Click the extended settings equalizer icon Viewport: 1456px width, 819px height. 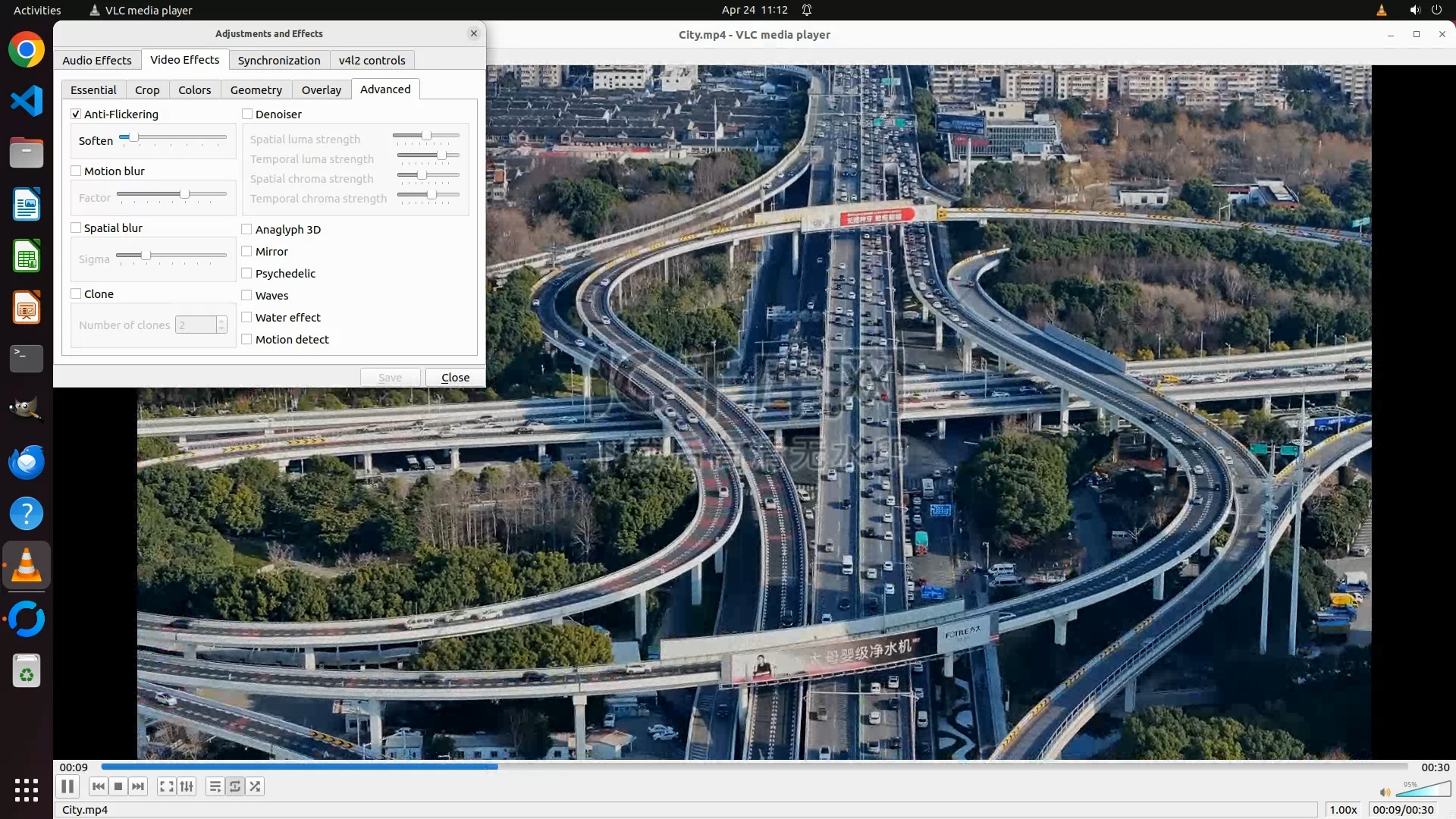point(187,786)
